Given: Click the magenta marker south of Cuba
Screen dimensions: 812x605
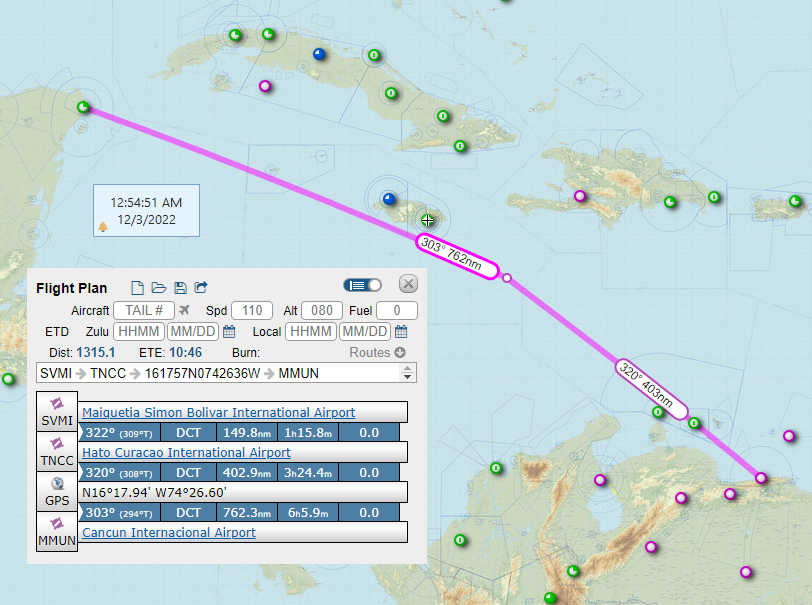Looking at the screenshot, I should [265, 85].
